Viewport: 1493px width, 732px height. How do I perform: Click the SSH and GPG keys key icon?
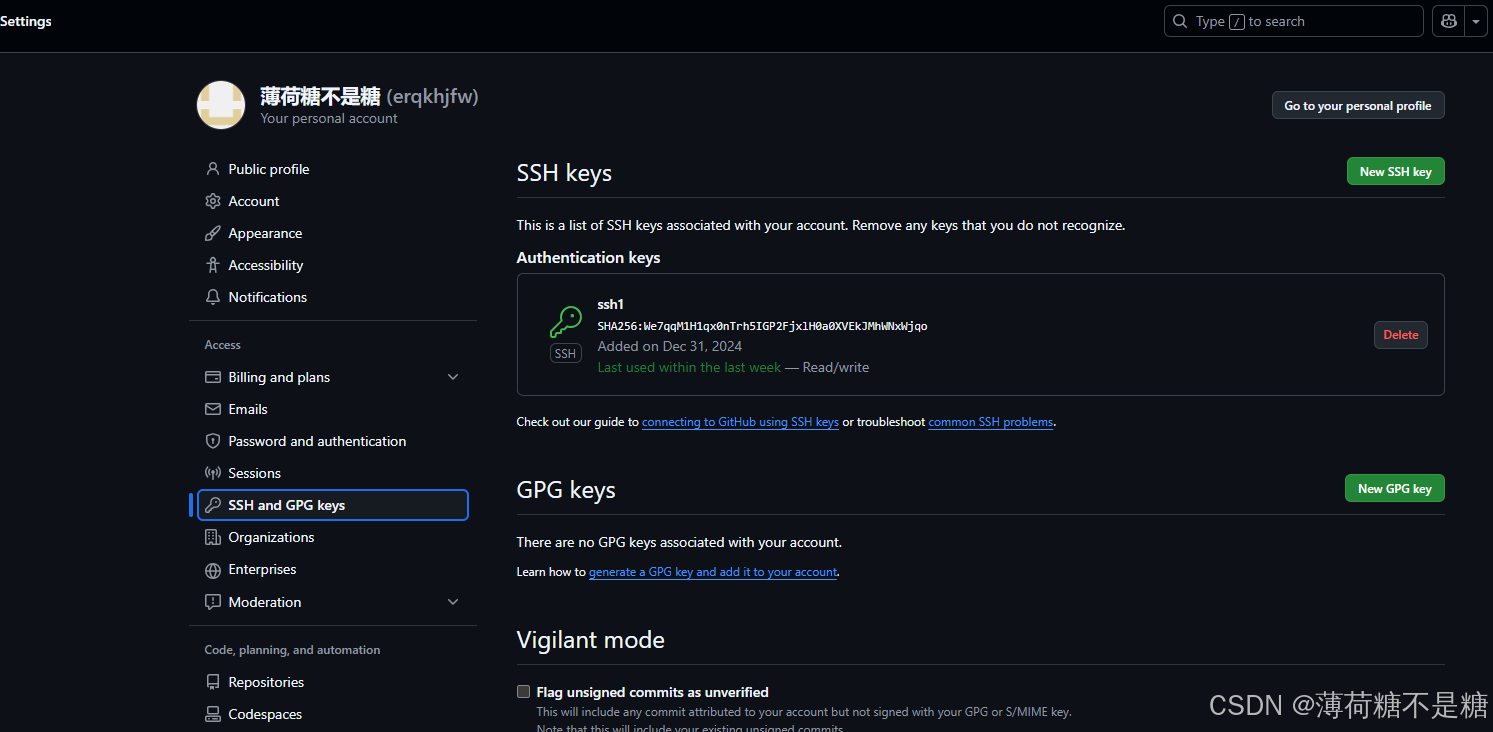click(212, 505)
